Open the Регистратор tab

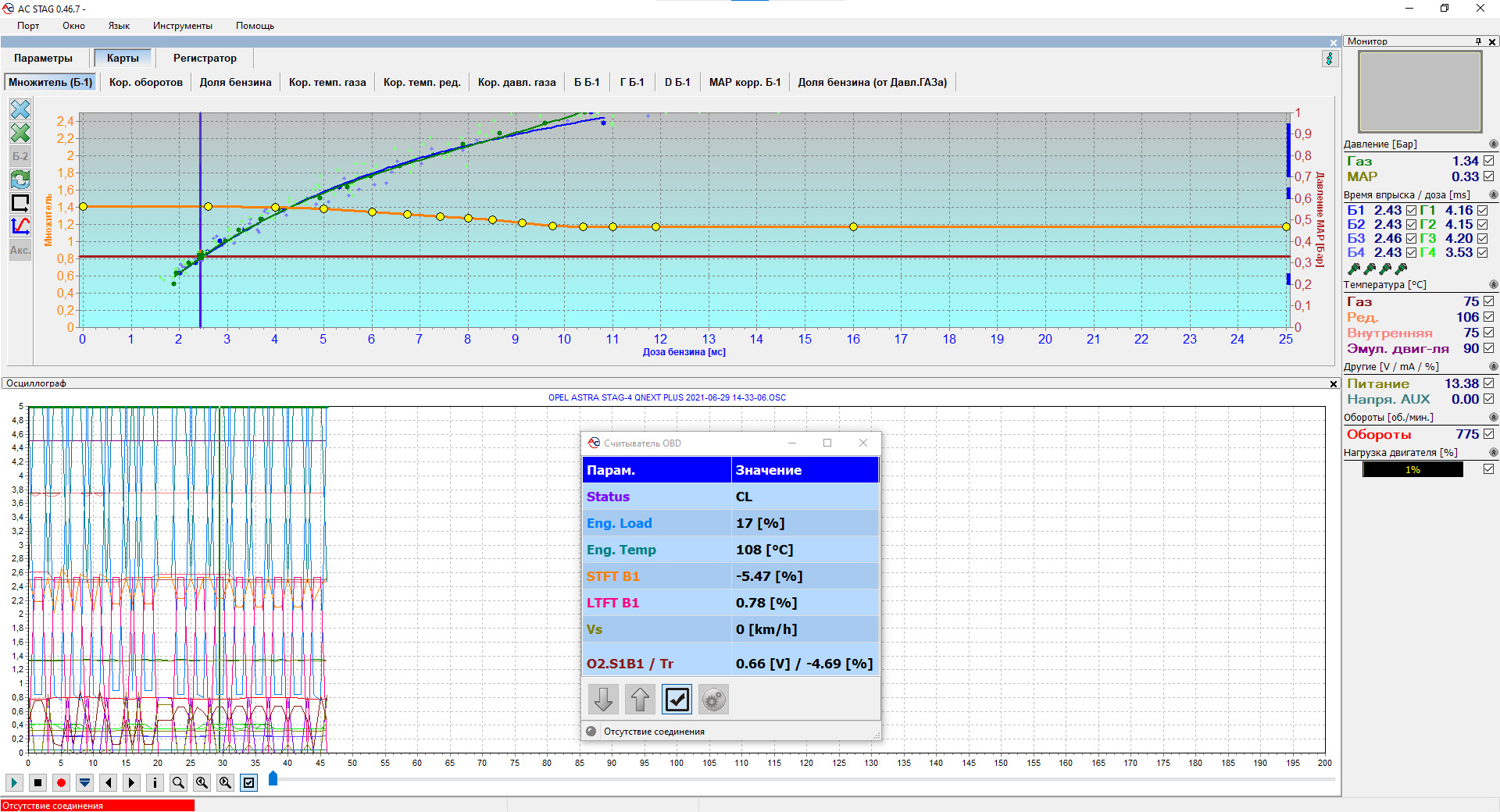click(205, 58)
